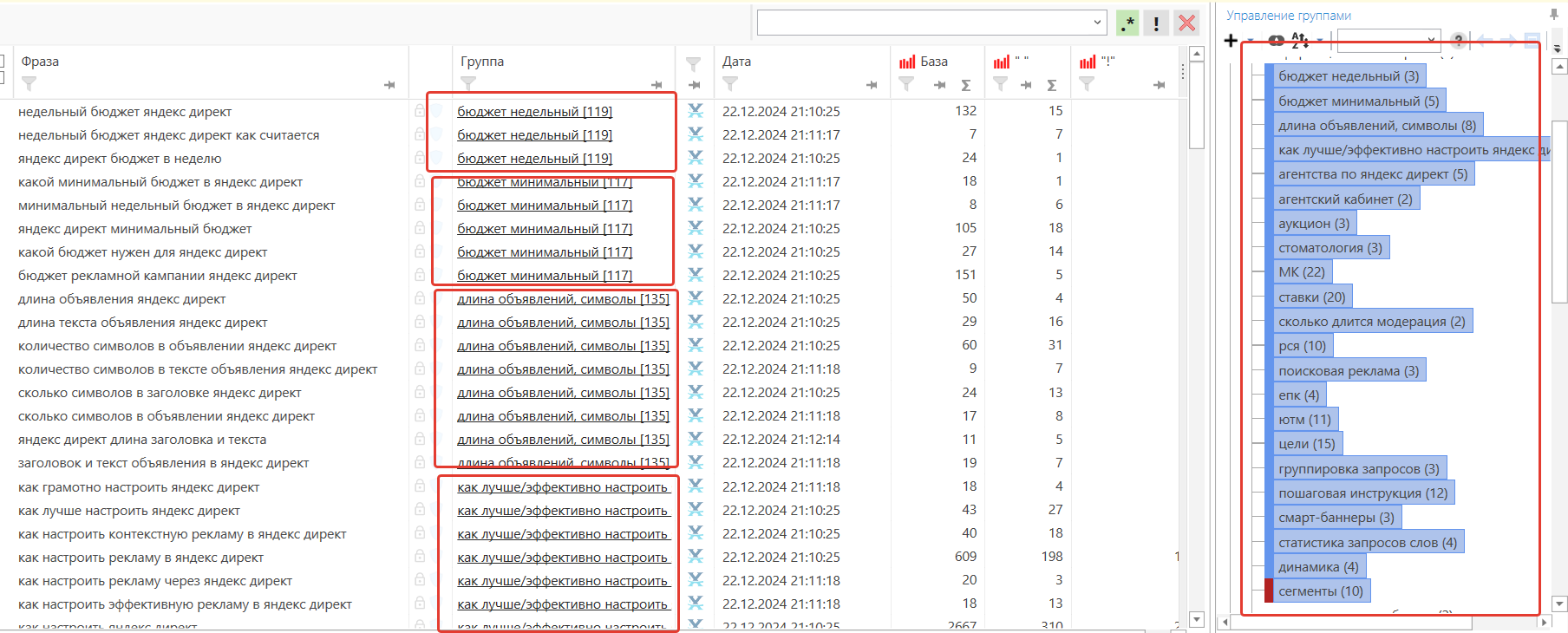Open the group search combo box dropdown

click(1431, 40)
